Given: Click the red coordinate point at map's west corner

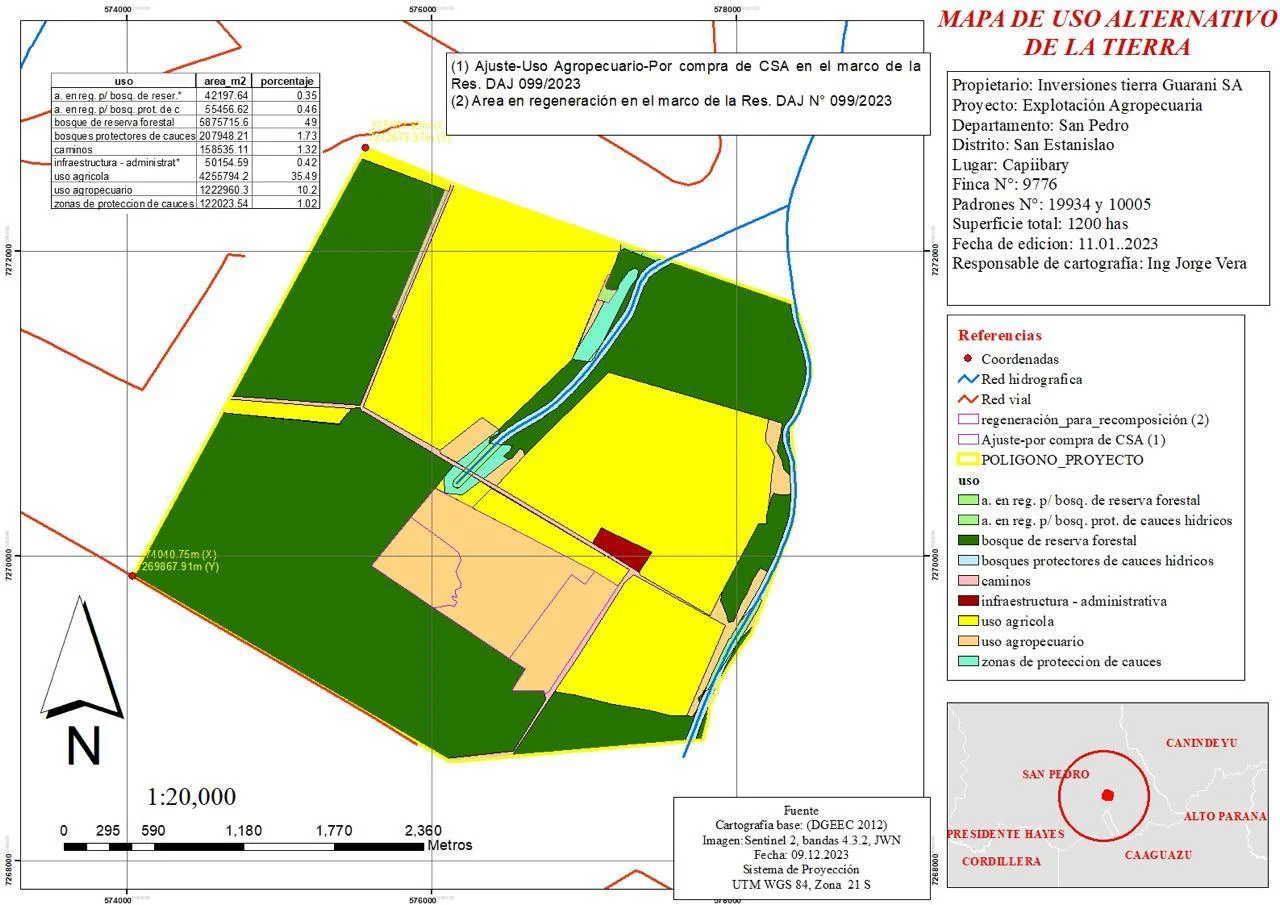Looking at the screenshot, I should 131,575.
